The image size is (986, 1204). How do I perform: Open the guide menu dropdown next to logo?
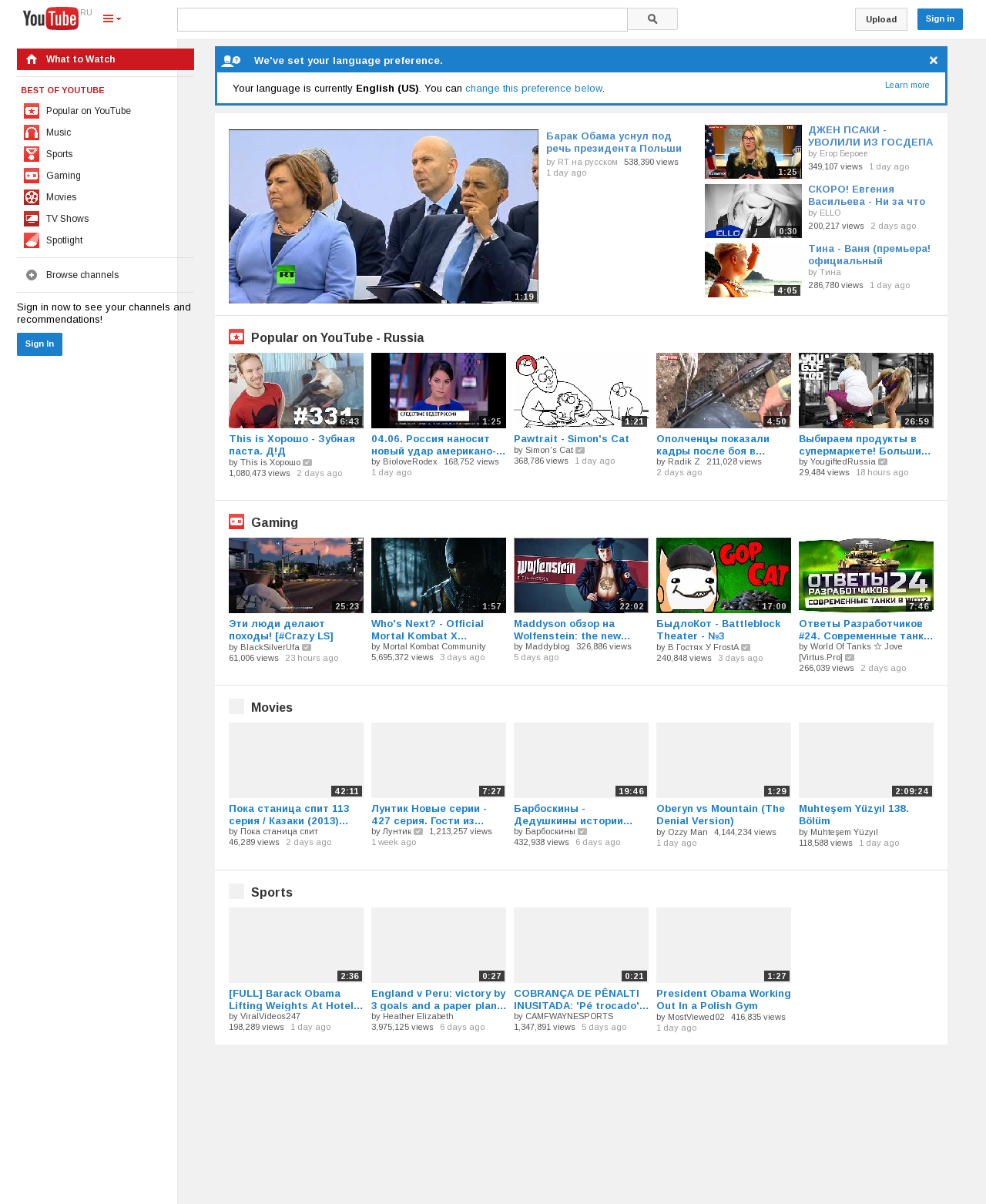pyautogui.click(x=112, y=18)
